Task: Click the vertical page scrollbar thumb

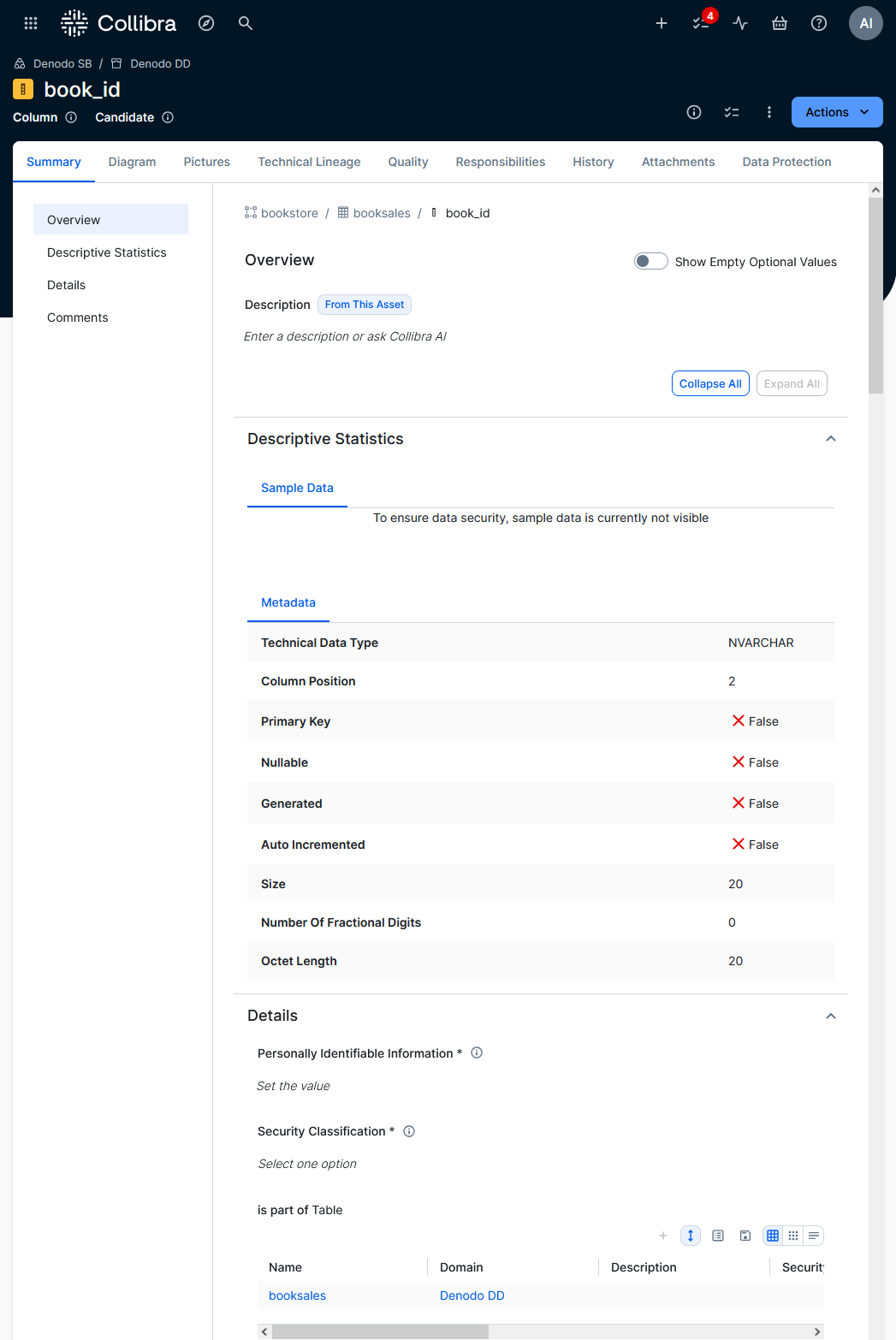Action: click(x=875, y=295)
